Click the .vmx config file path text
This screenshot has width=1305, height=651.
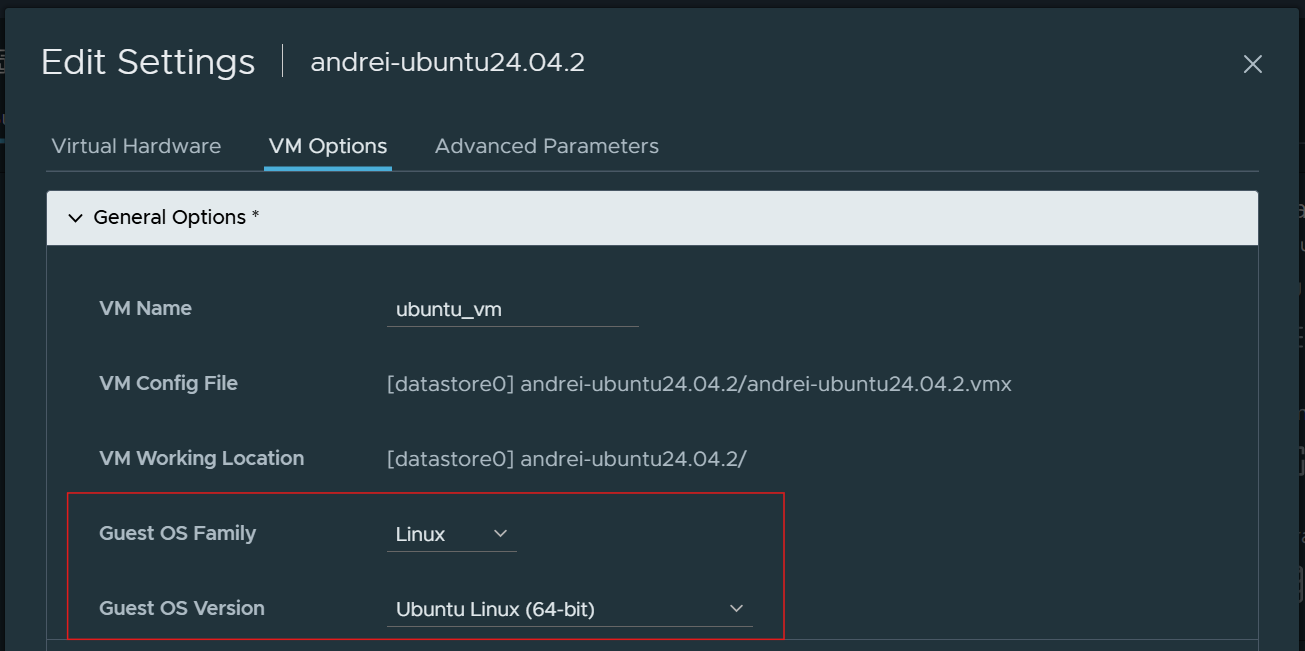click(x=699, y=384)
